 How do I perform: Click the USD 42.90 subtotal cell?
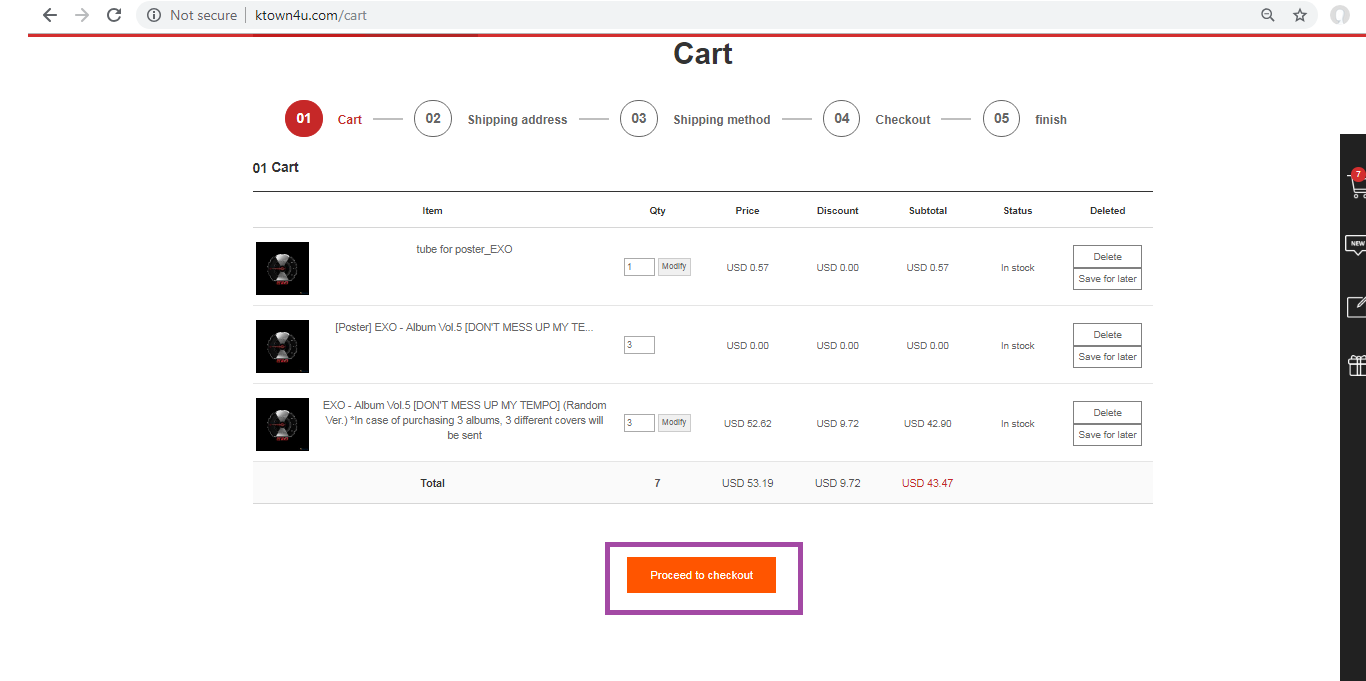[x=927, y=424]
